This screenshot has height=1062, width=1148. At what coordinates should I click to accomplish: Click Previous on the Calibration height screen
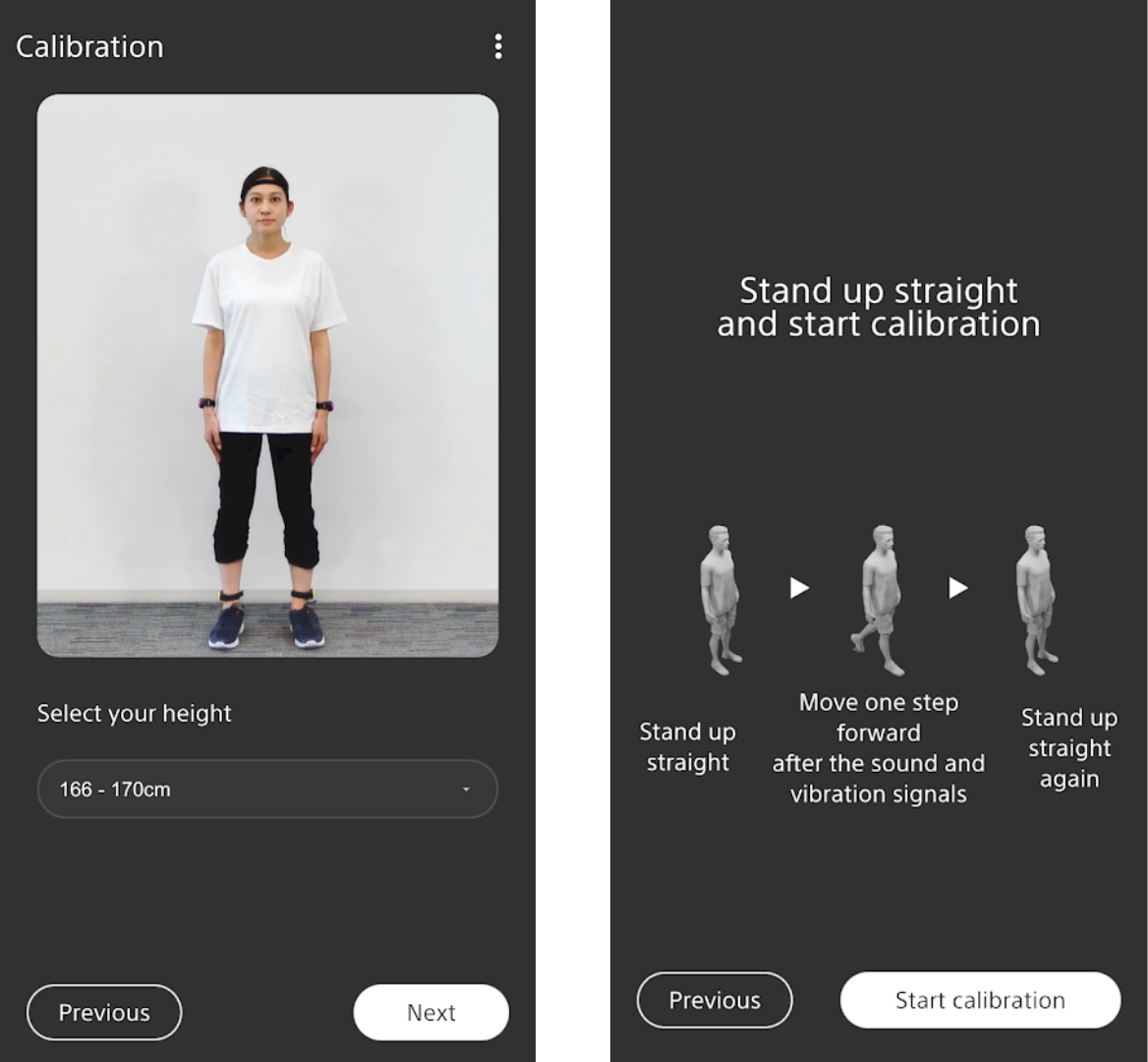tap(104, 1012)
